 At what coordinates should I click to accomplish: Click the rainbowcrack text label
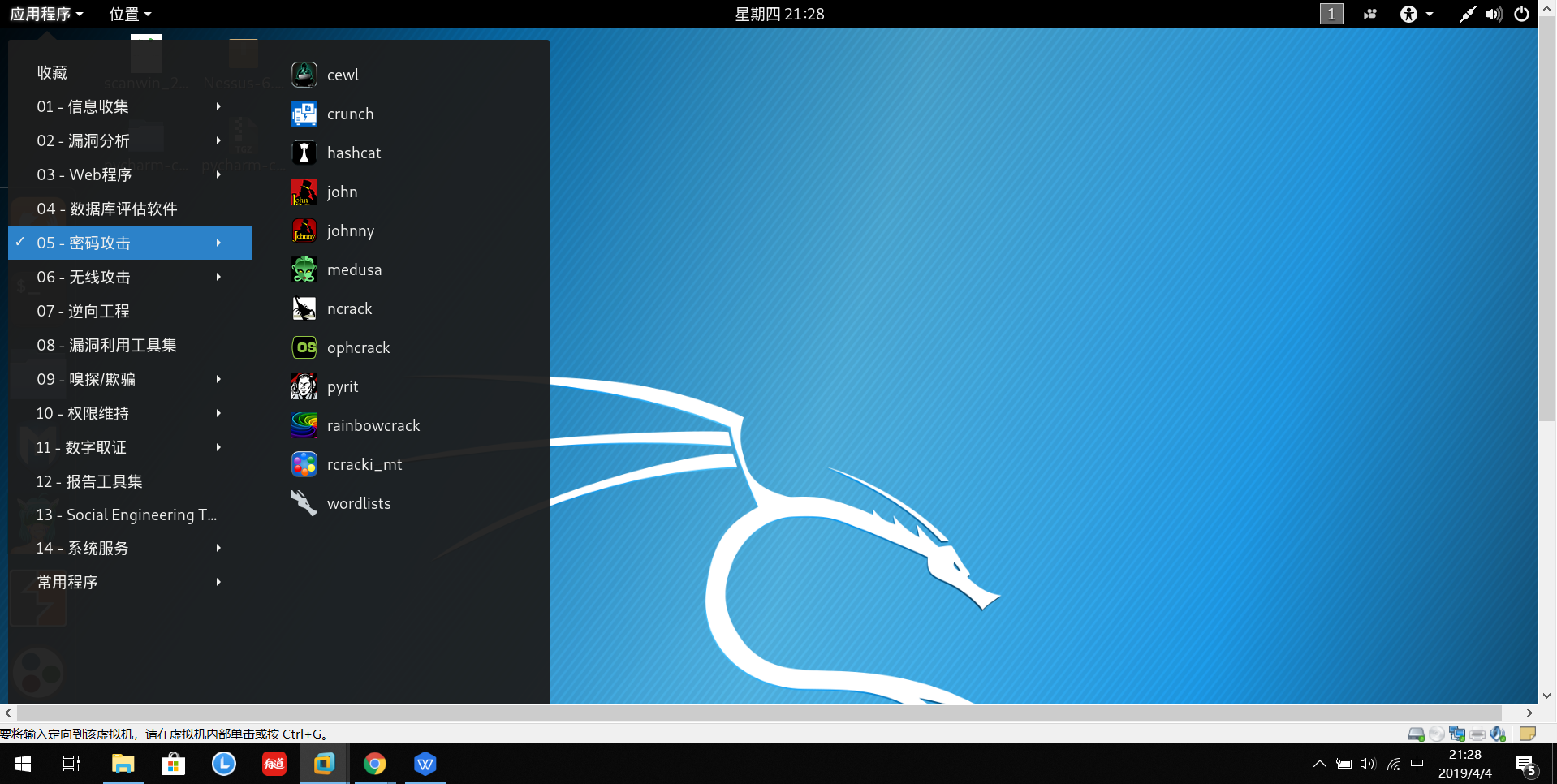coord(373,425)
